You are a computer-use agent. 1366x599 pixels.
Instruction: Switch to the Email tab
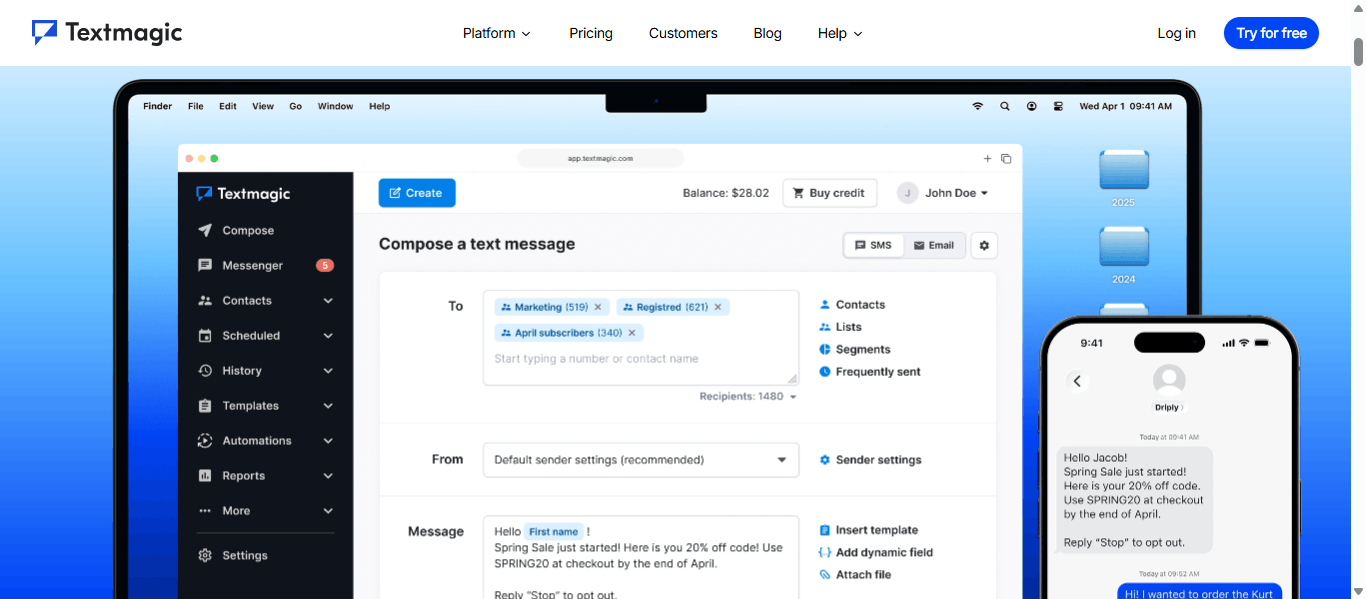(x=935, y=245)
